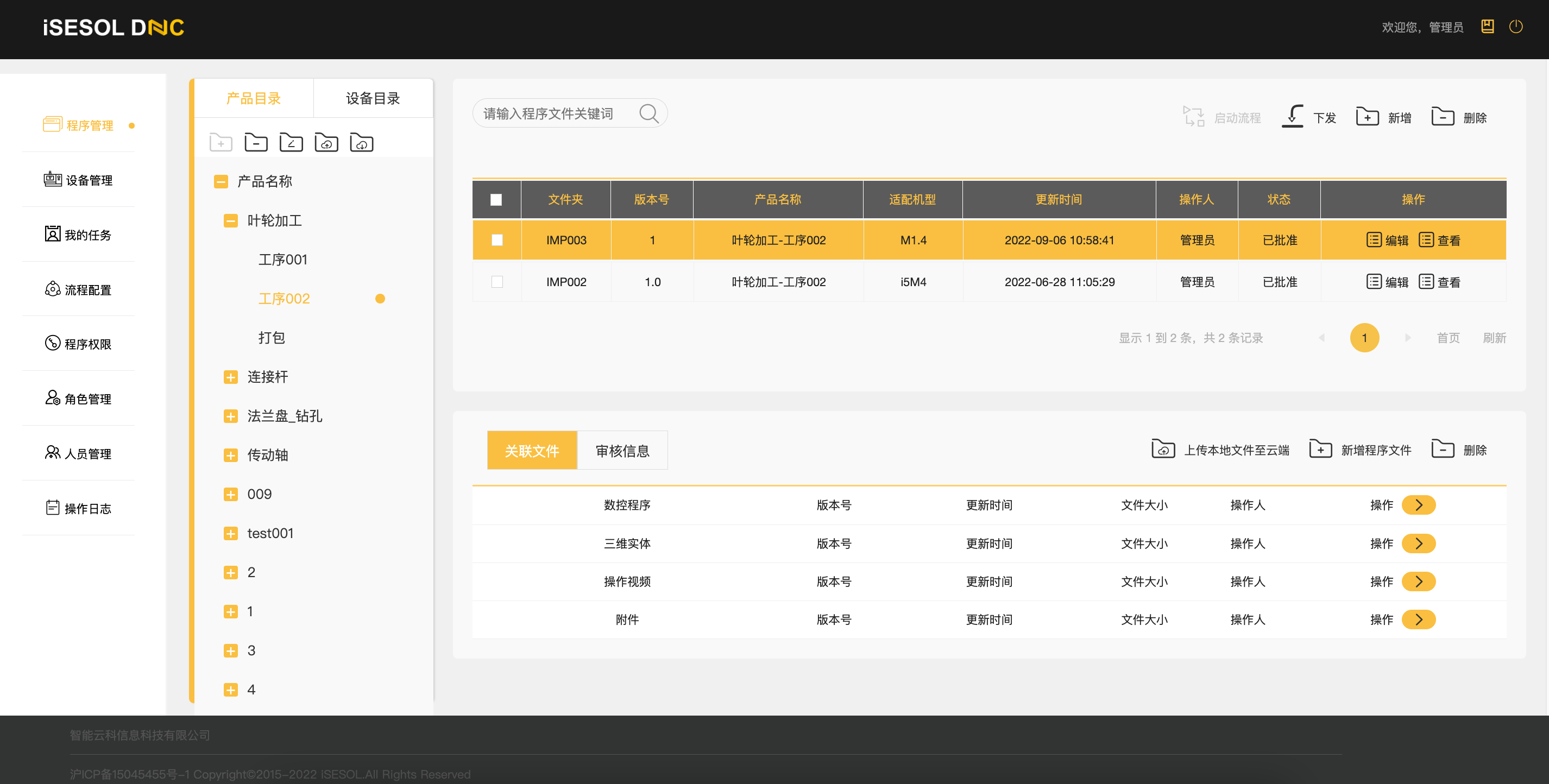Click the disabled 启动流程 icon

click(x=1194, y=116)
